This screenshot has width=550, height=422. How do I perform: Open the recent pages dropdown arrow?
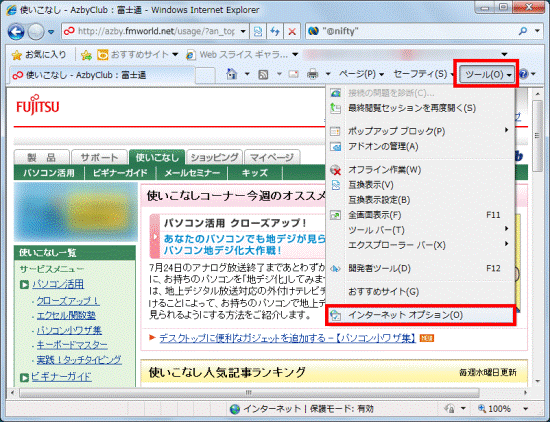tap(52, 32)
